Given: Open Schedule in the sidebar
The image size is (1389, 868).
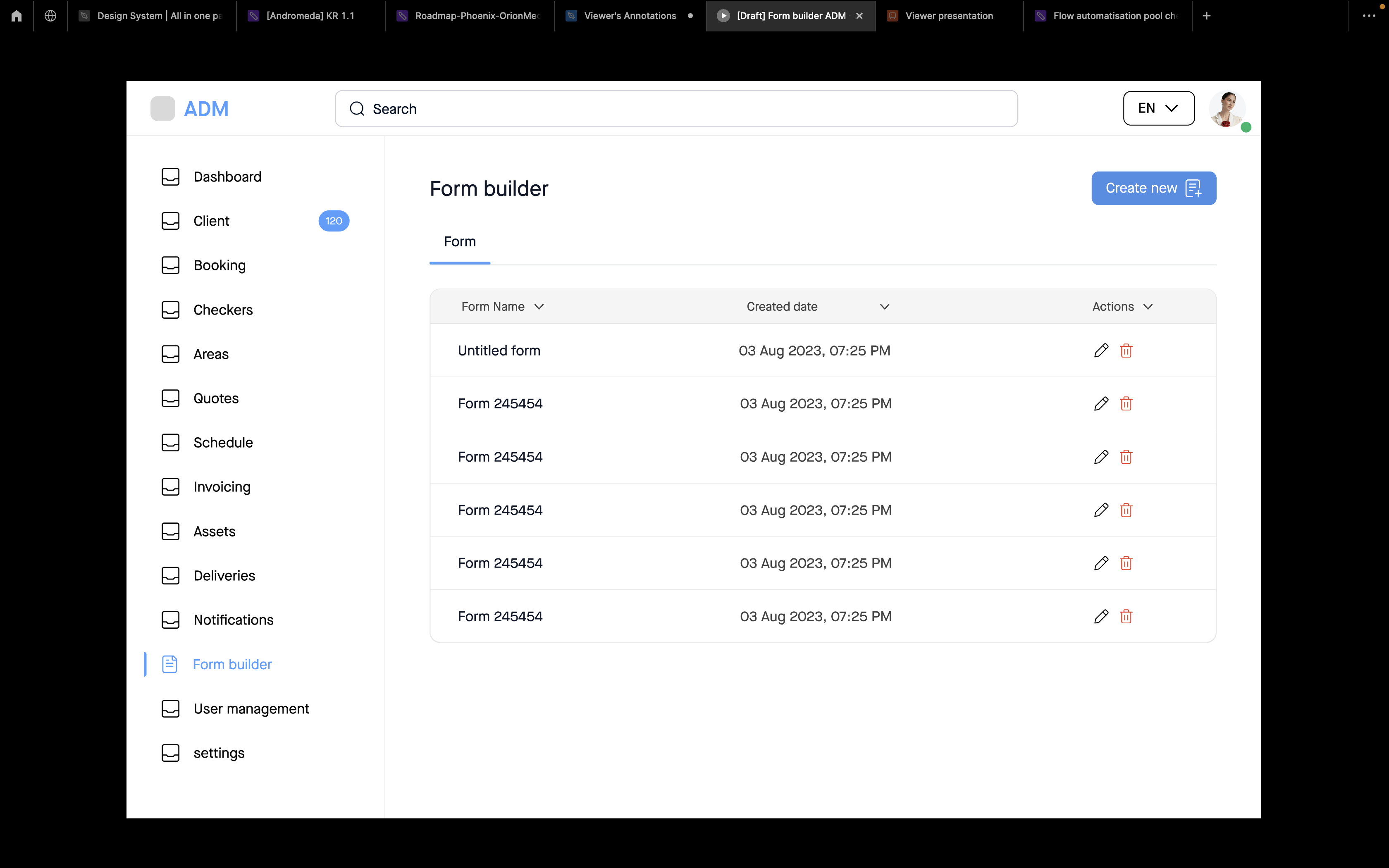Looking at the screenshot, I should 223,443.
